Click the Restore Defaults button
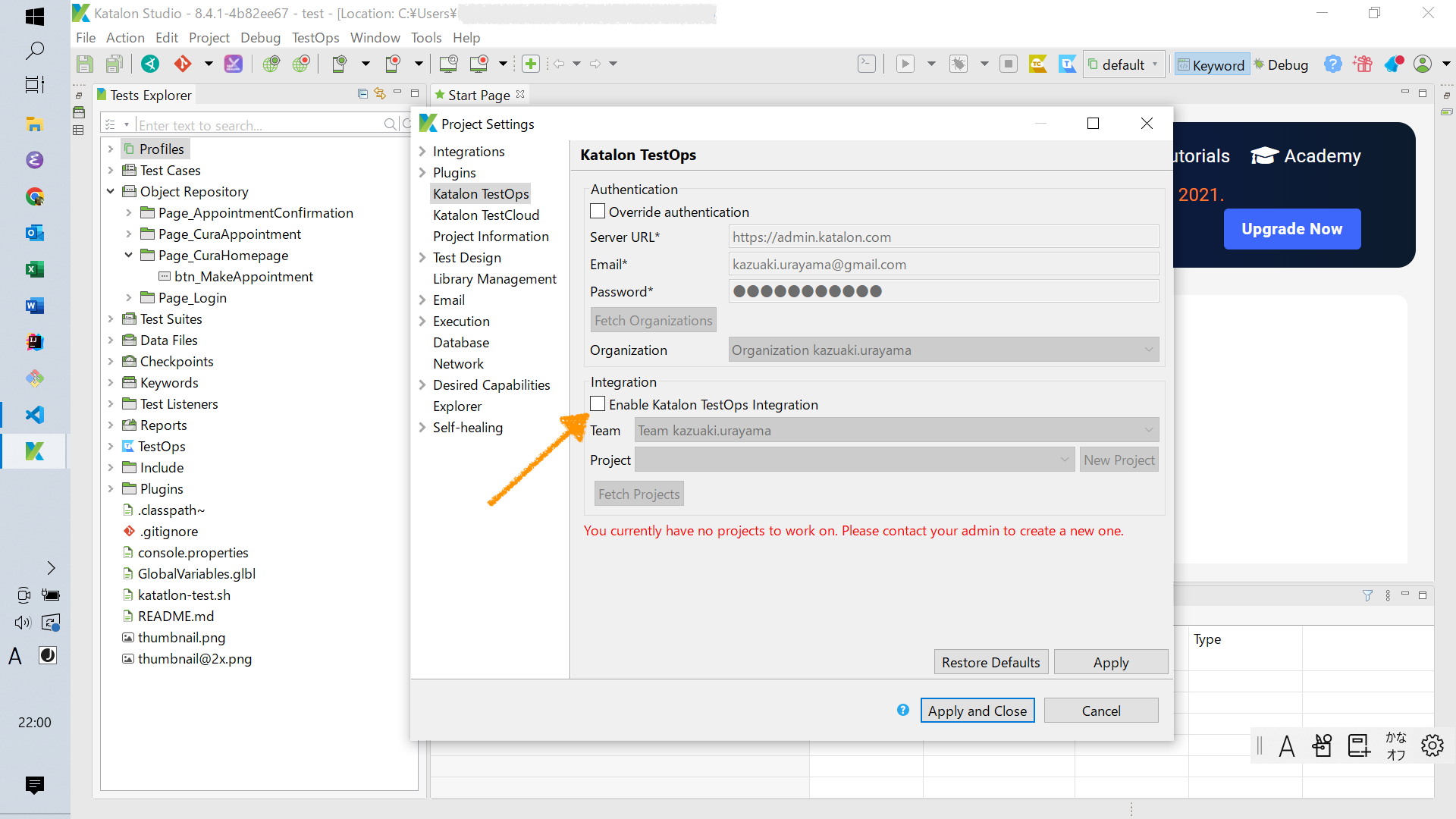Image resolution: width=1456 pixels, height=819 pixels. click(x=990, y=662)
